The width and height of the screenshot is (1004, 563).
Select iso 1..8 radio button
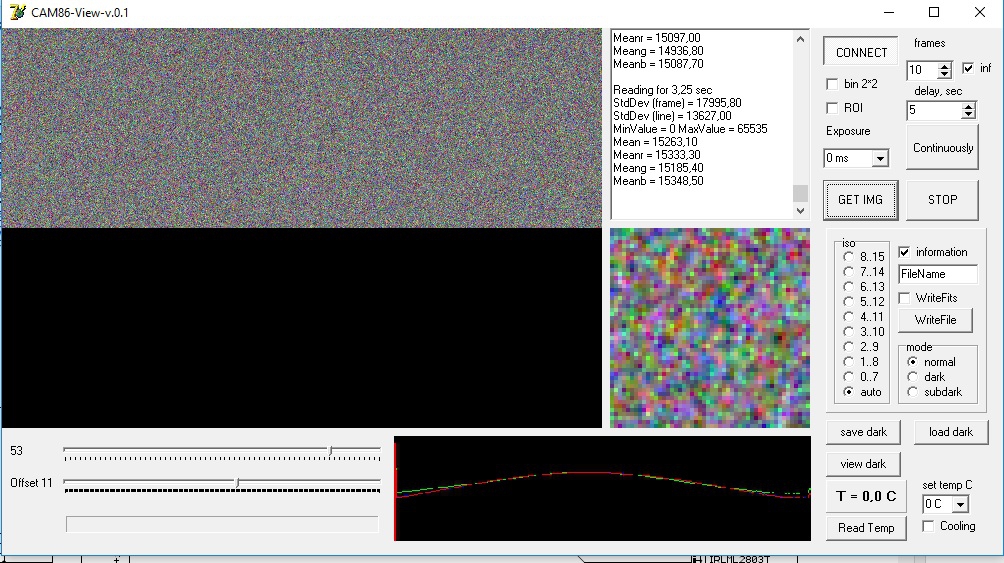tap(848, 362)
